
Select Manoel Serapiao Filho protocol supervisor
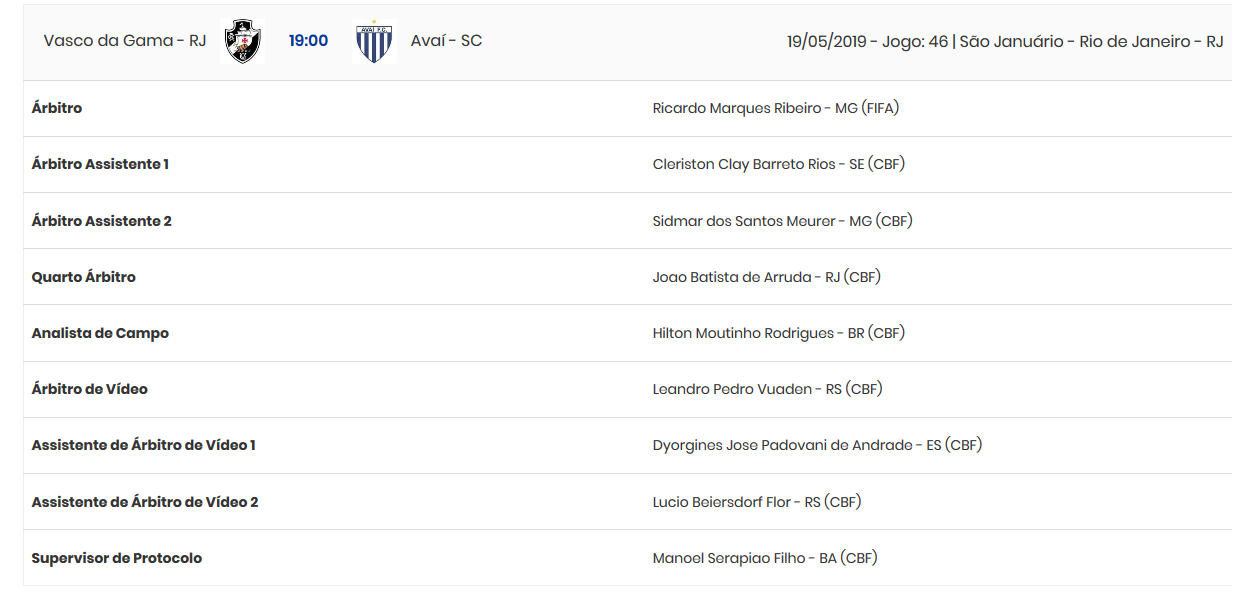click(765, 558)
